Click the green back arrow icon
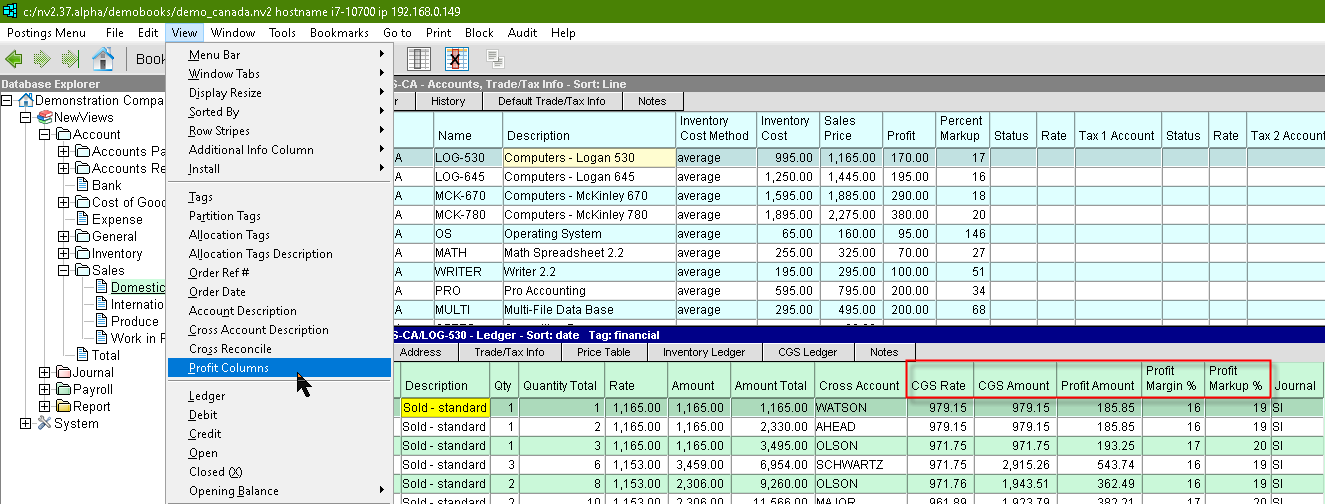Screen dimensions: 1325x504 14,59
